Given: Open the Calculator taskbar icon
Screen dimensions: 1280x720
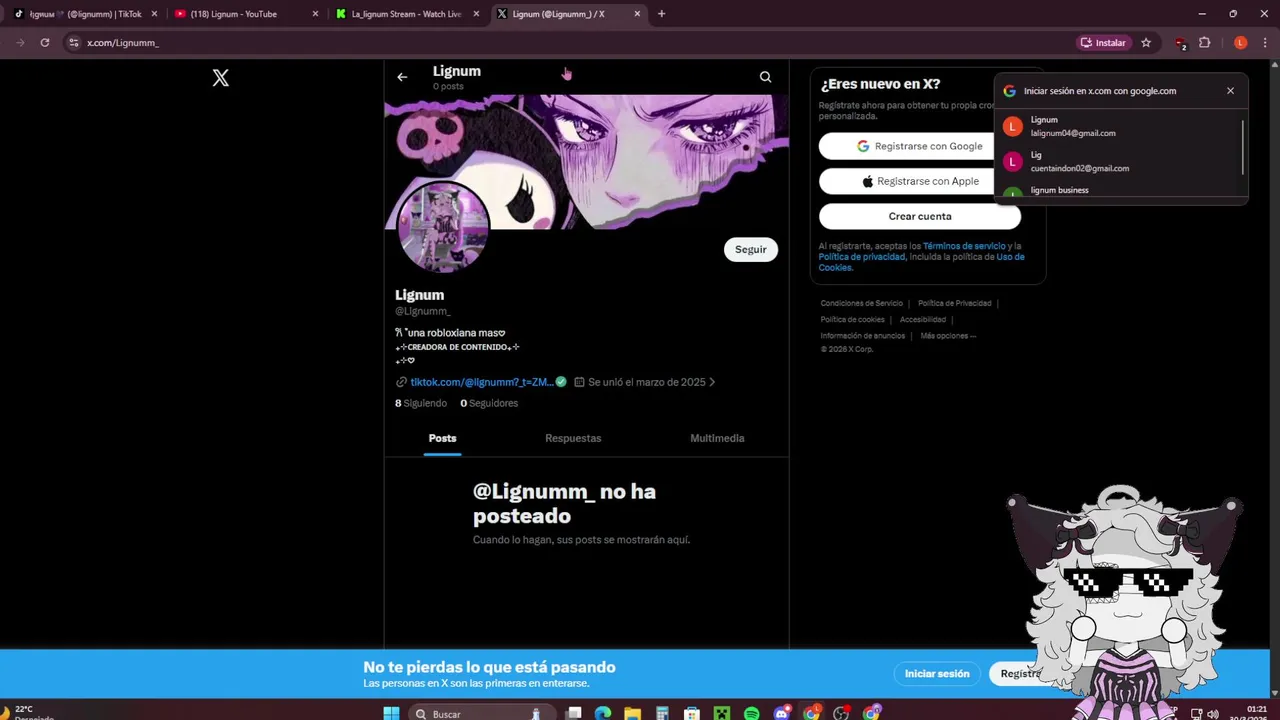Looking at the screenshot, I should (662, 713).
